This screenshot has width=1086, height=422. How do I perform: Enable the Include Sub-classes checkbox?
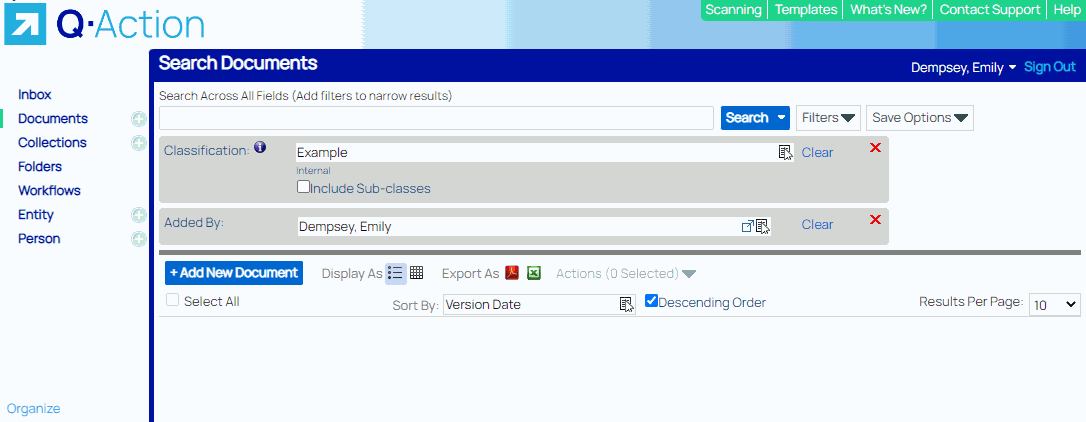coord(303,187)
